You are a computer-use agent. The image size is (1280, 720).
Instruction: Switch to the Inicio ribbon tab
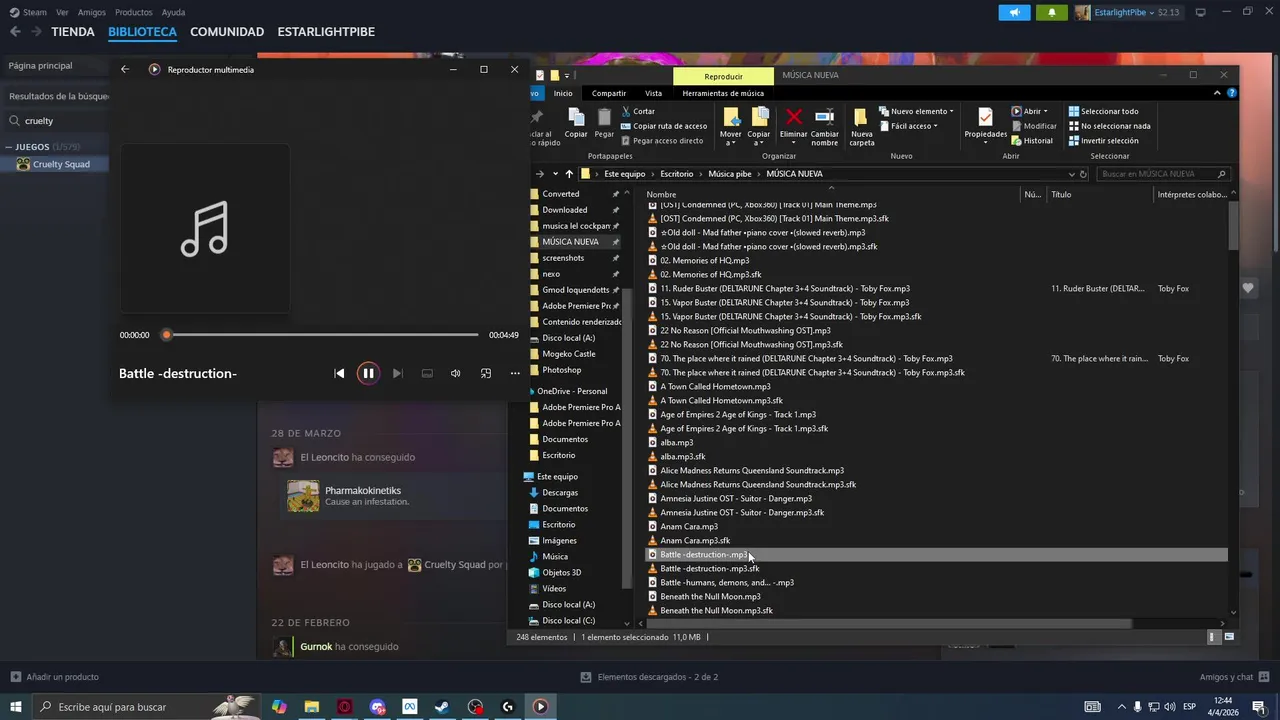point(563,93)
